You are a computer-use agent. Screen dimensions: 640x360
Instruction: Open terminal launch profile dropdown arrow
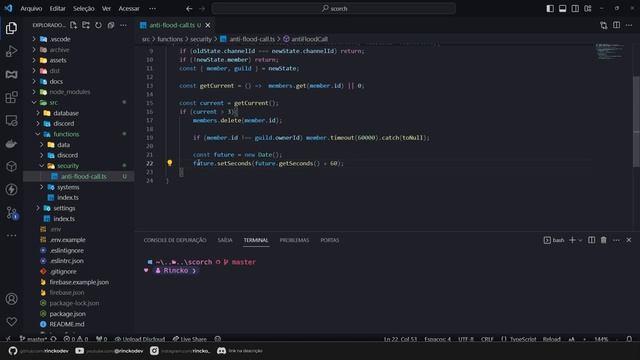[x=580, y=240]
